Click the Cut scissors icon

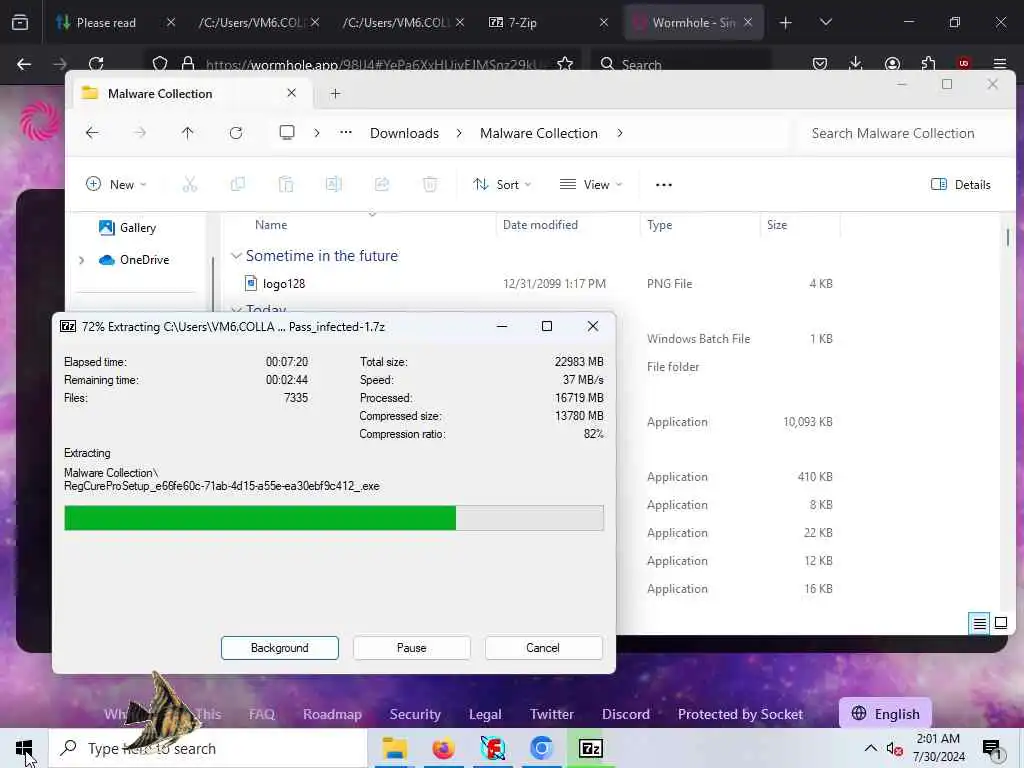(x=189, y=185)
